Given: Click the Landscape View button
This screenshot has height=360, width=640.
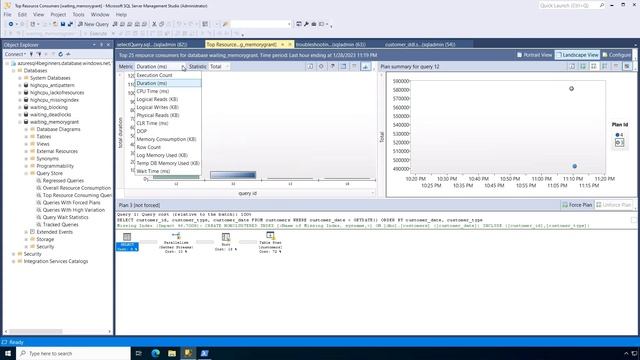Looking at the screenshot, I should [577, 55].
